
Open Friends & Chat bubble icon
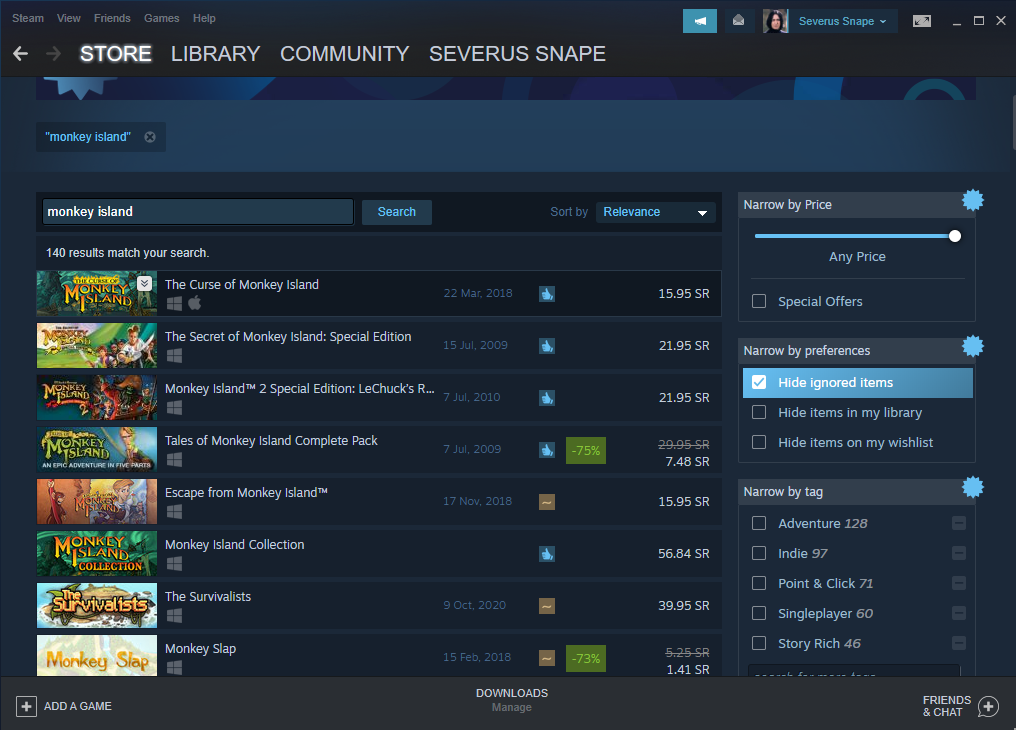(x=988, y=706)
